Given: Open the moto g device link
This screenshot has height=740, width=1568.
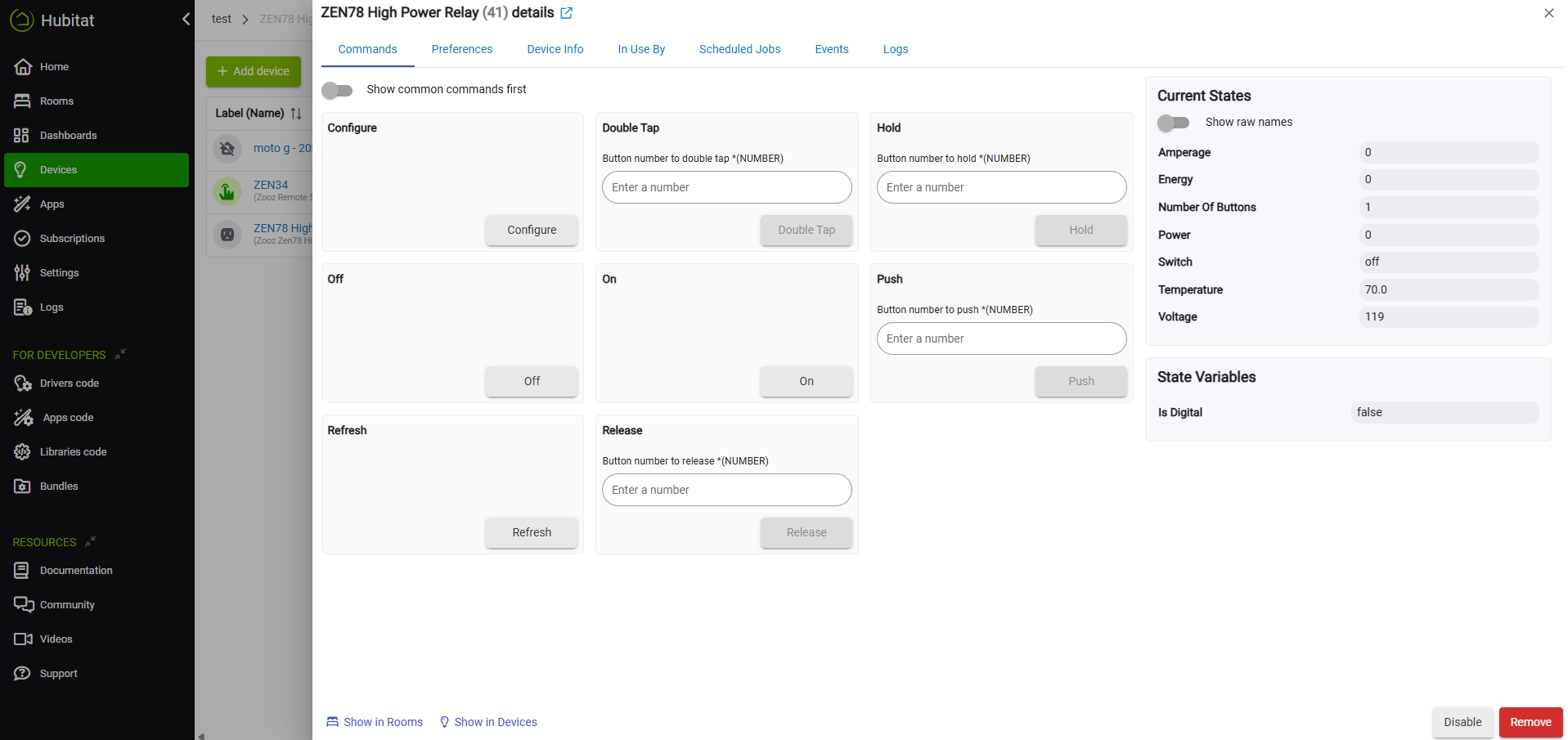Looking at the screenshot, I should pos(282,148).
